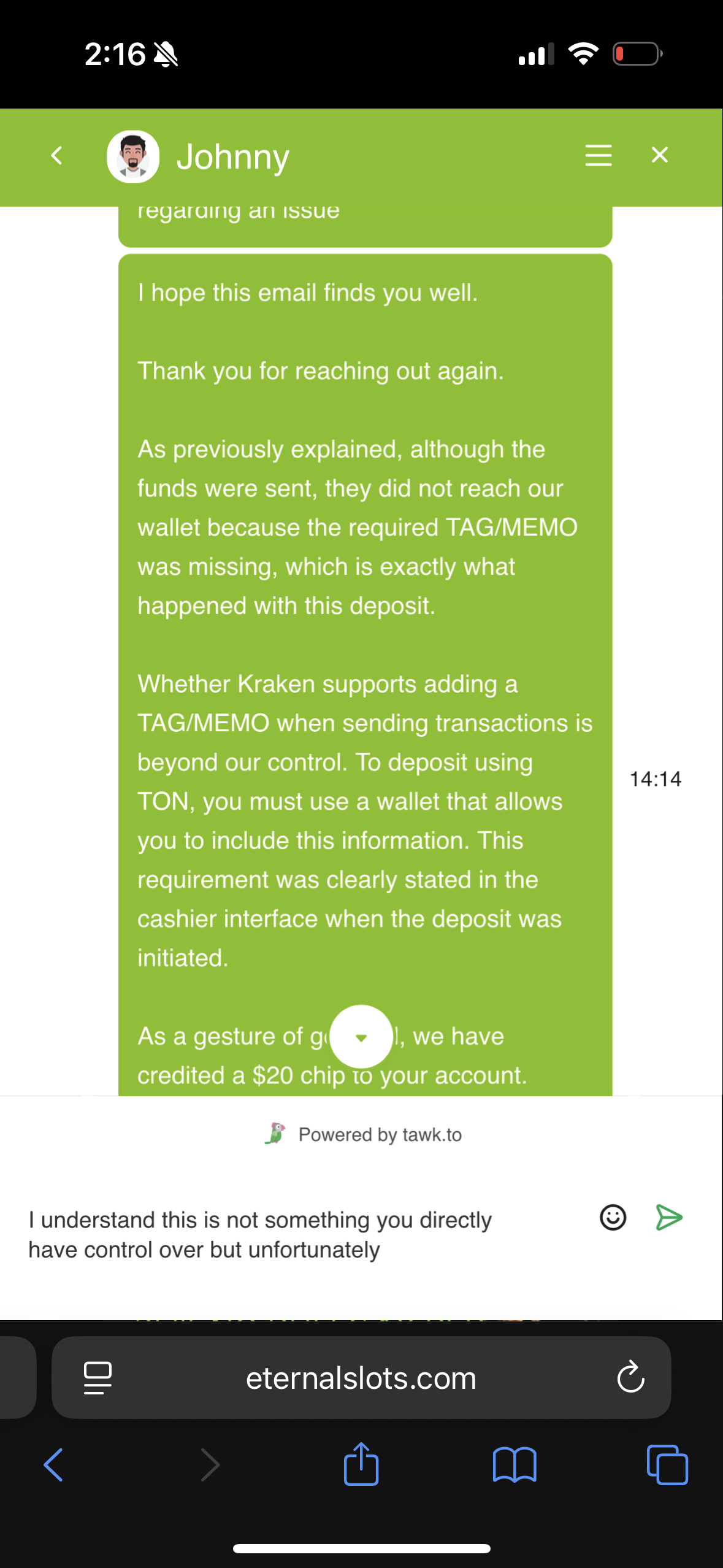
Task: Open Safari page settings icon
Action: 98,1378
